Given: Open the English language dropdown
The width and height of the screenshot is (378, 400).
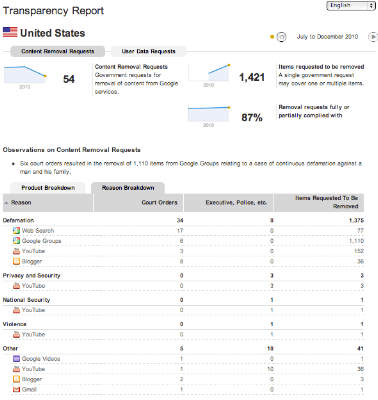Looking at the screenshot, I should [x=351, y=6].
